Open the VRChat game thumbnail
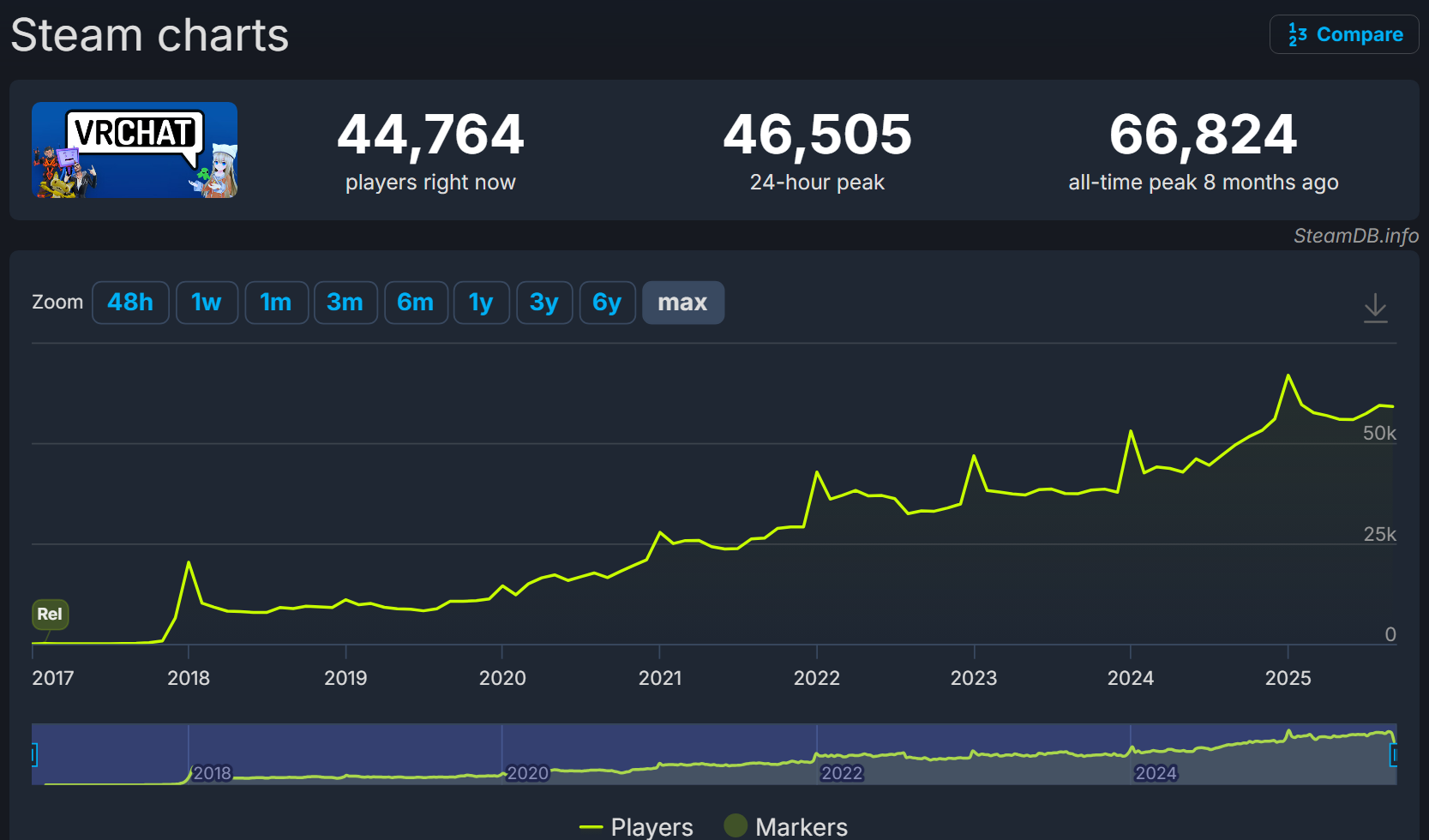 [135, 150]
